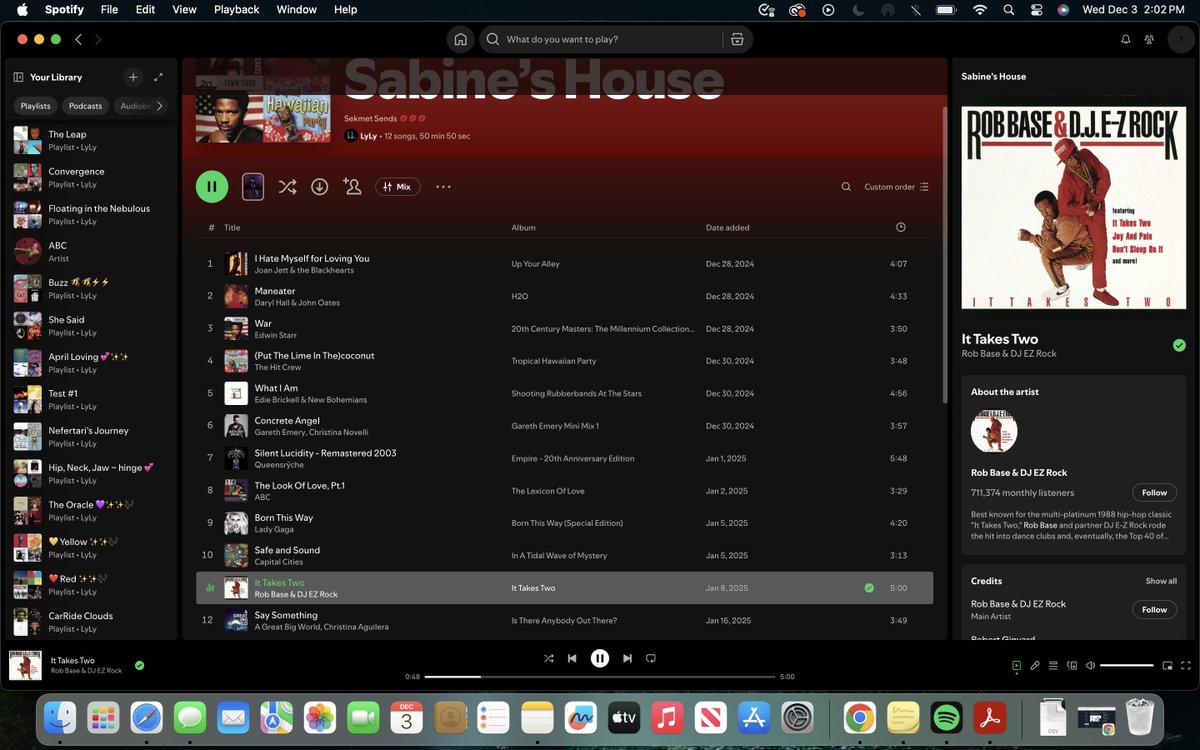Screen dimensions: 1200x750
Task: Adjust the volume slider
Action: coord(1127,665)
